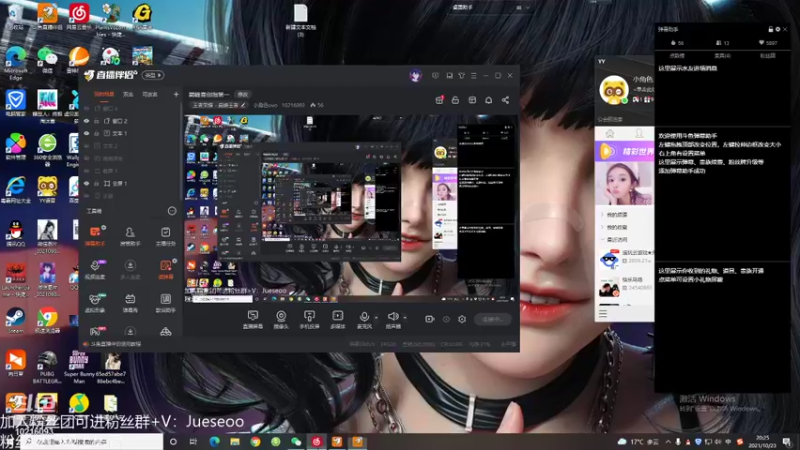Click the start streaming button at bottom right
The height and width of the screenshot is (450, 800).
[492, 319]
